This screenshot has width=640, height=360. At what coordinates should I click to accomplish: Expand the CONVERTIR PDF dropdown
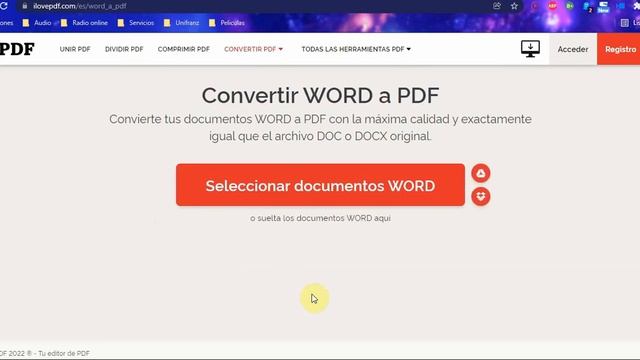tap(253, 49)
